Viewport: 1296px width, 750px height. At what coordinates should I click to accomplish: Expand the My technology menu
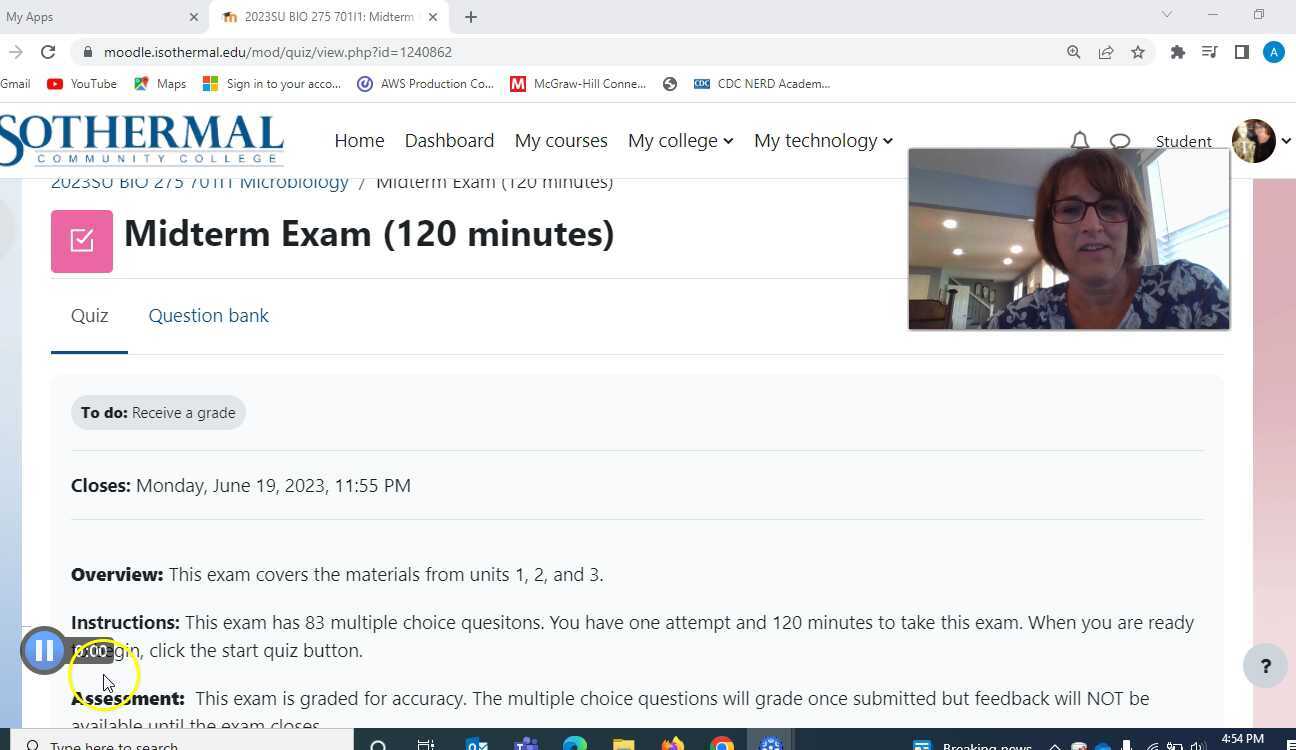point(822,140)
